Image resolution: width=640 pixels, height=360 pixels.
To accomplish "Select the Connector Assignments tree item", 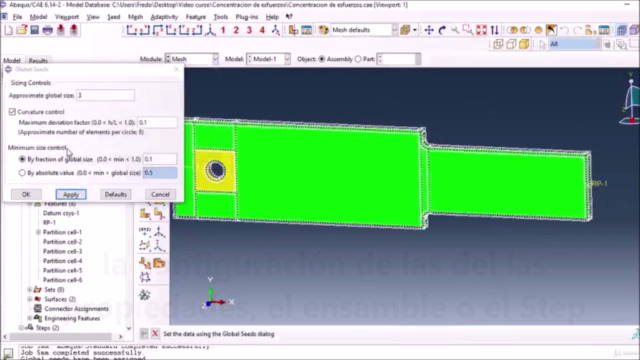I will 76,309.
